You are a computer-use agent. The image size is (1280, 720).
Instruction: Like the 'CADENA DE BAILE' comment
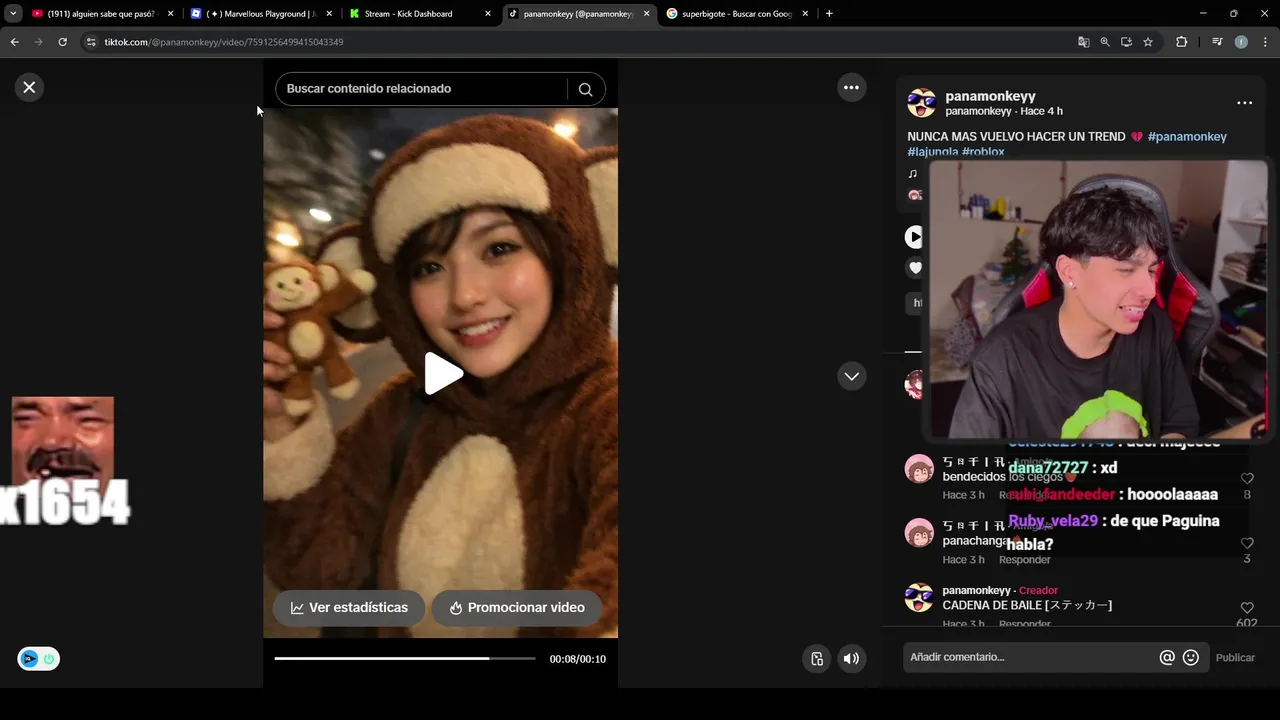point(1247,608)
